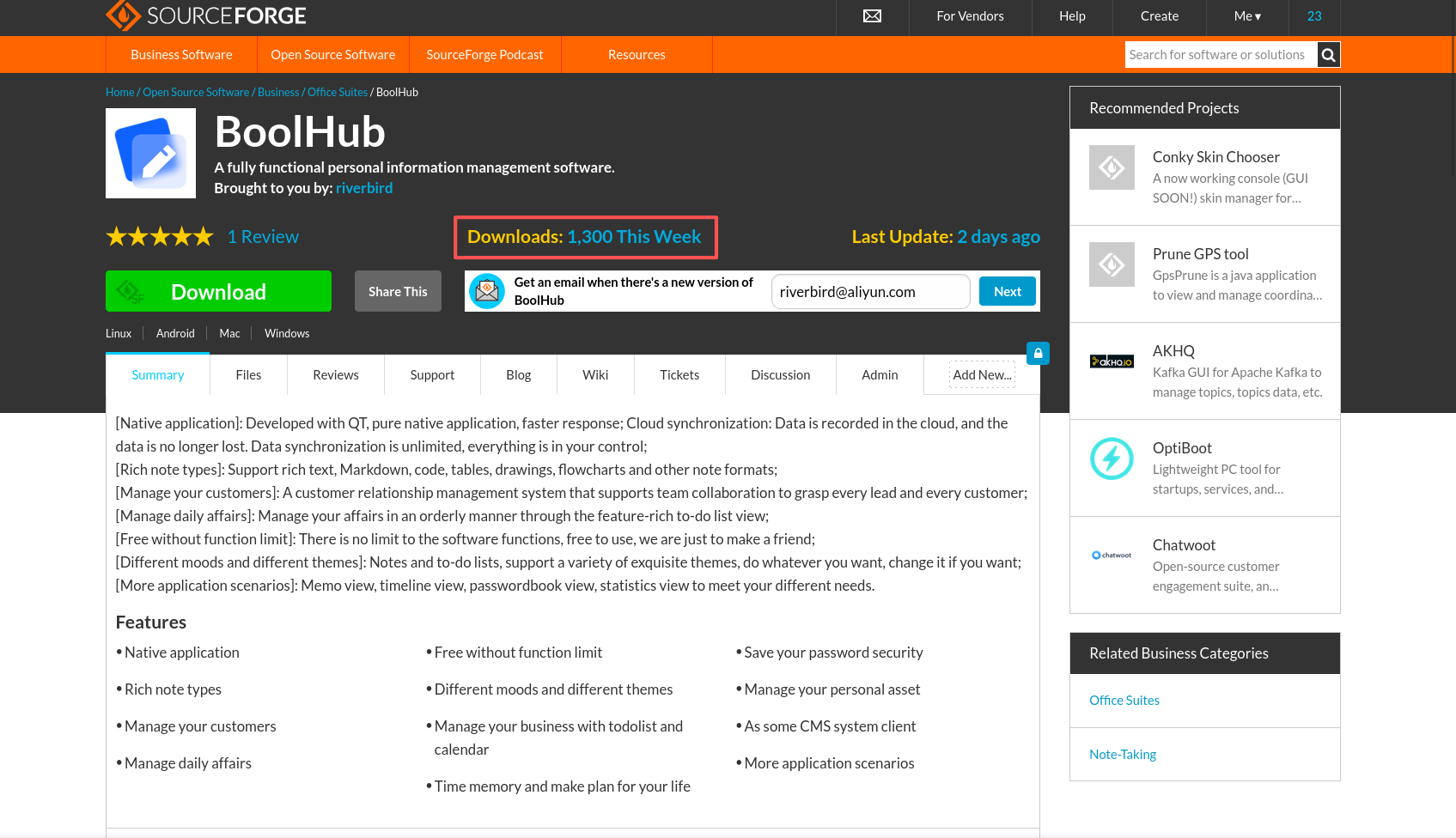
Task: Open Office Suites related category
Action: click(x=1124, y=701)
